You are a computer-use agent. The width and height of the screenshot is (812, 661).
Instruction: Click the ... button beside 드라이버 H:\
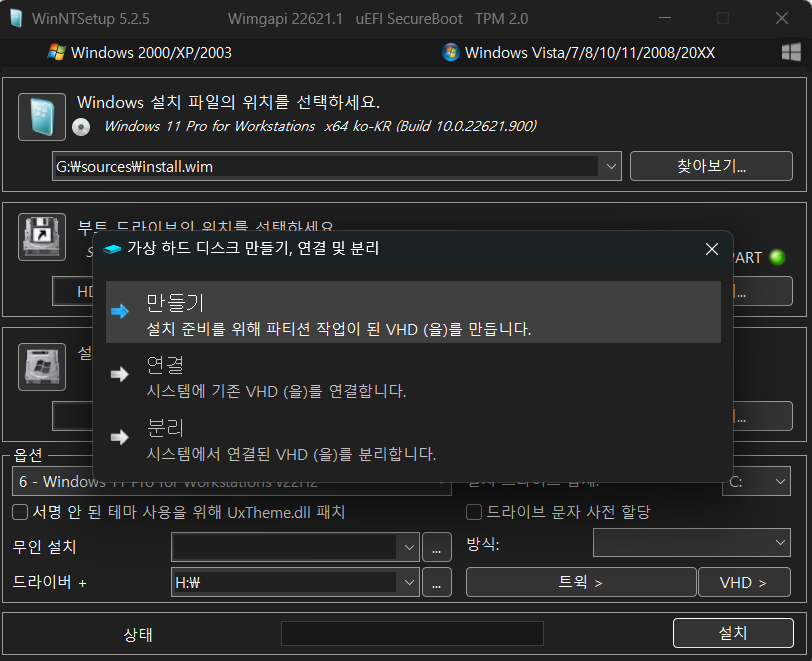[437, 582]
